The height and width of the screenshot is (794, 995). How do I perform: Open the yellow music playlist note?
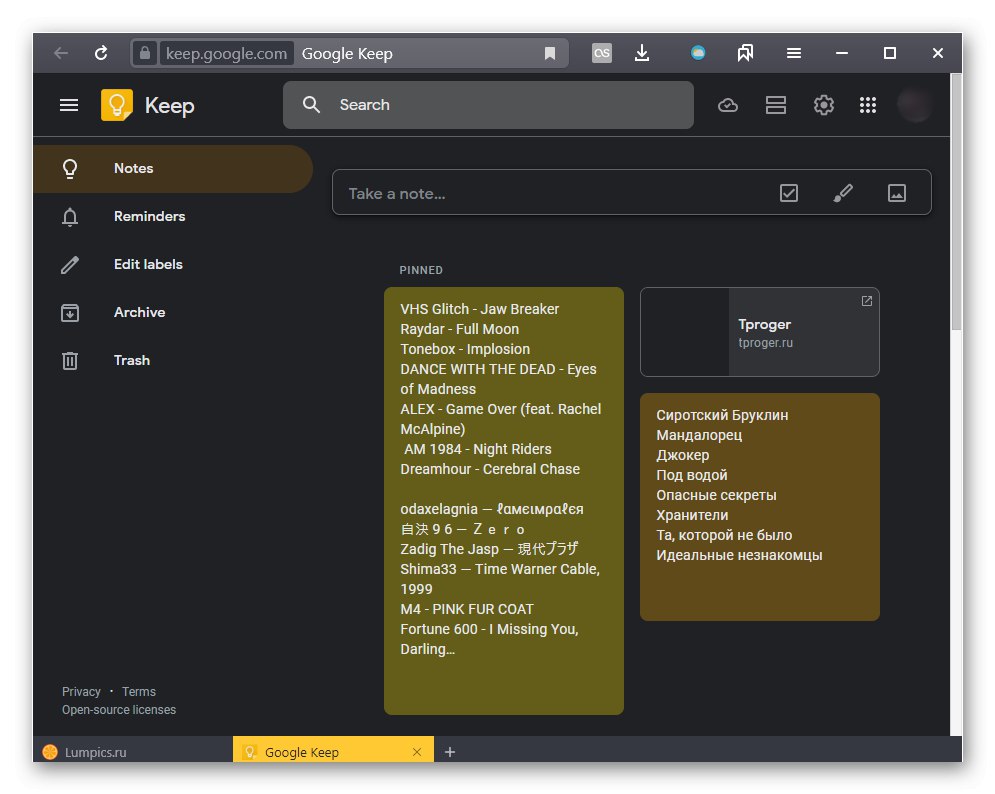tap(504, 501)
